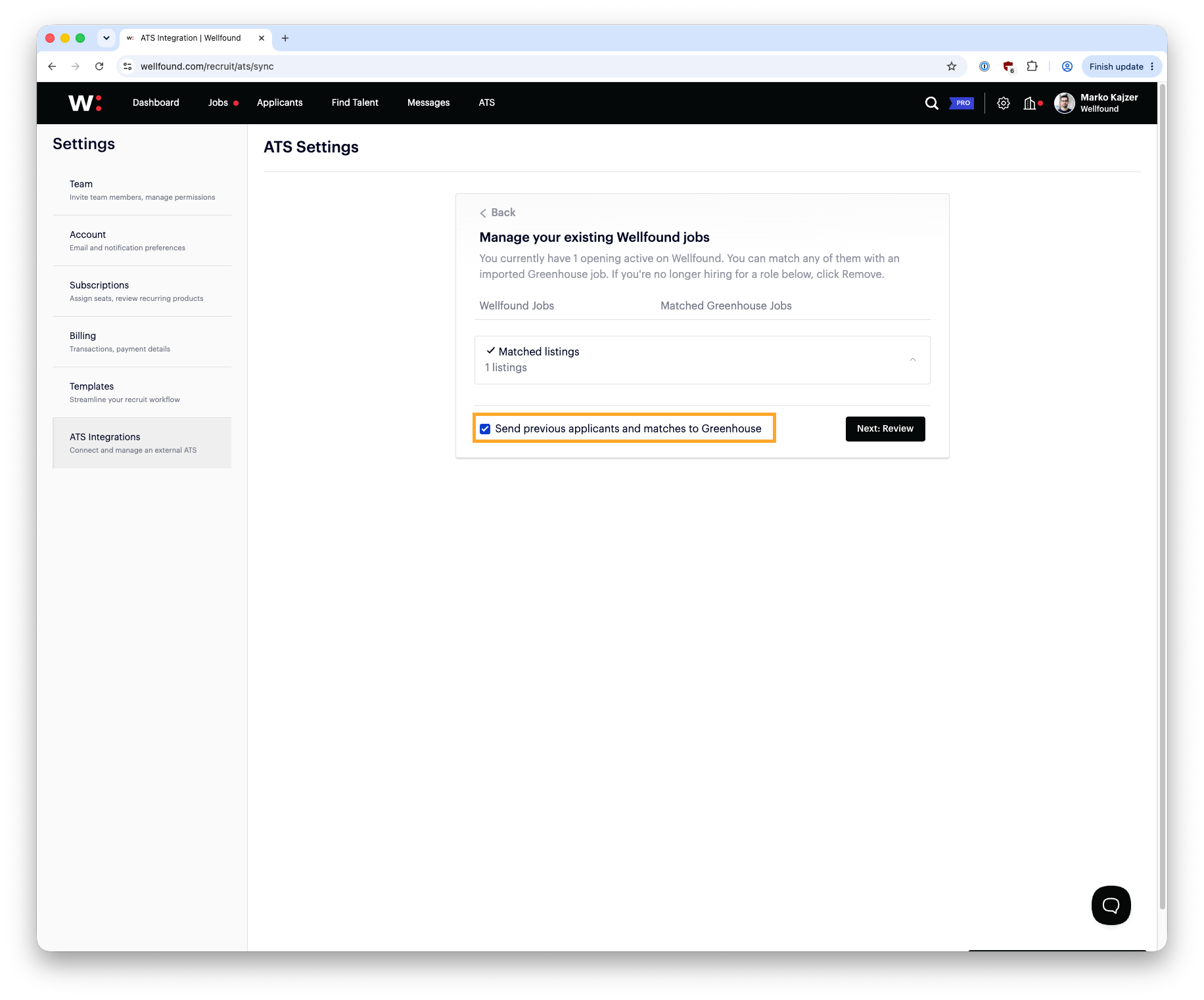Click the site info icon in address bar
This screenshot has height=1000, width=1204.
[128, 66]
